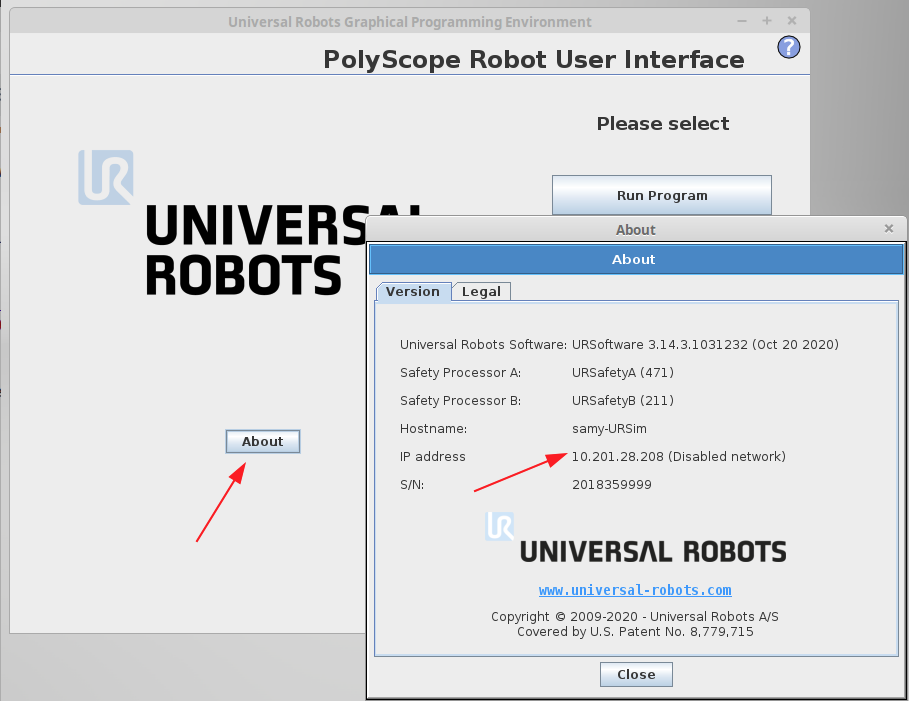Minimize the Universal Robots main window

pyautogui.click(x=741, y=20)
